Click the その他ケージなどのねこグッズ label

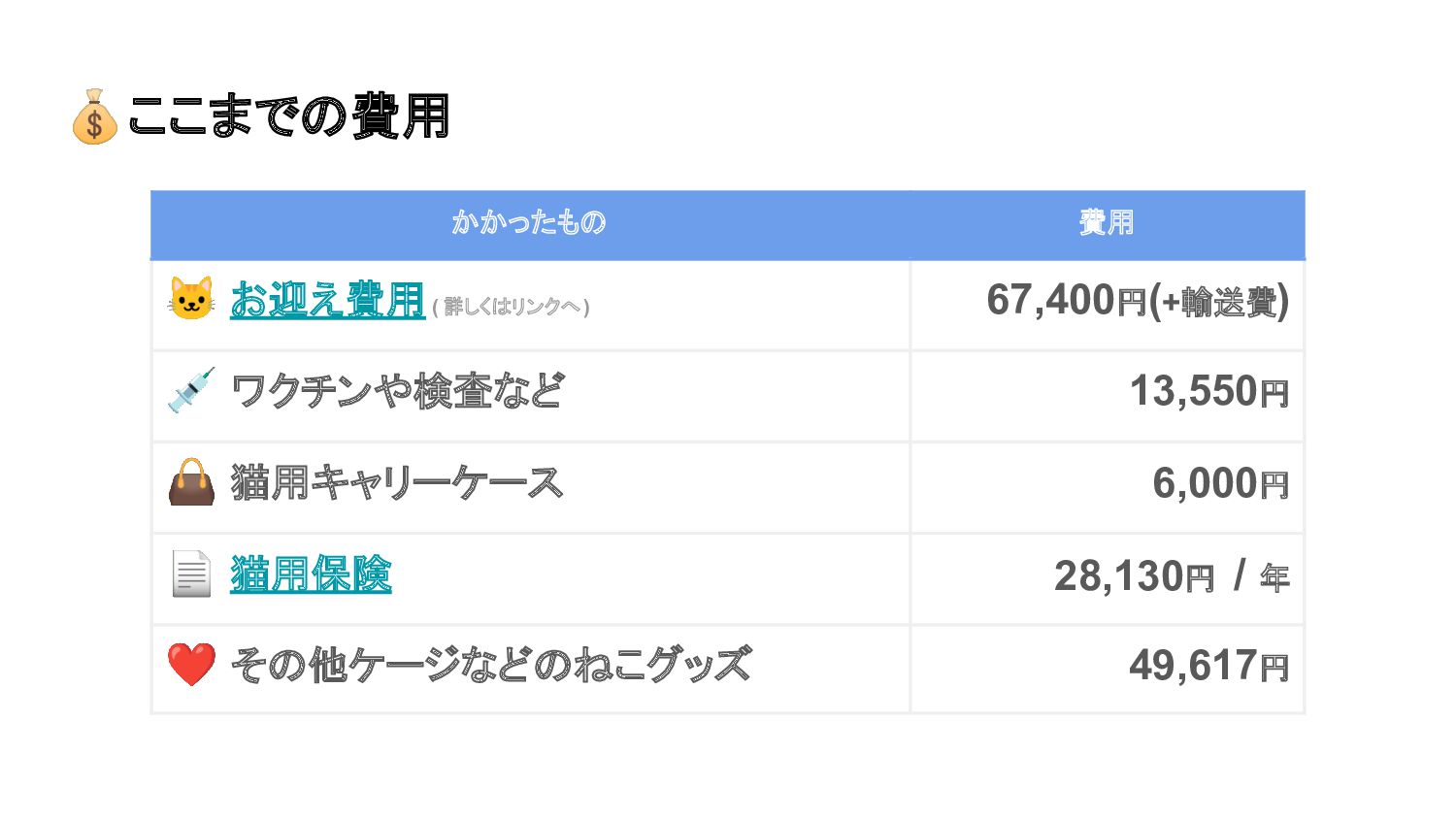click(x=490, y=665)
